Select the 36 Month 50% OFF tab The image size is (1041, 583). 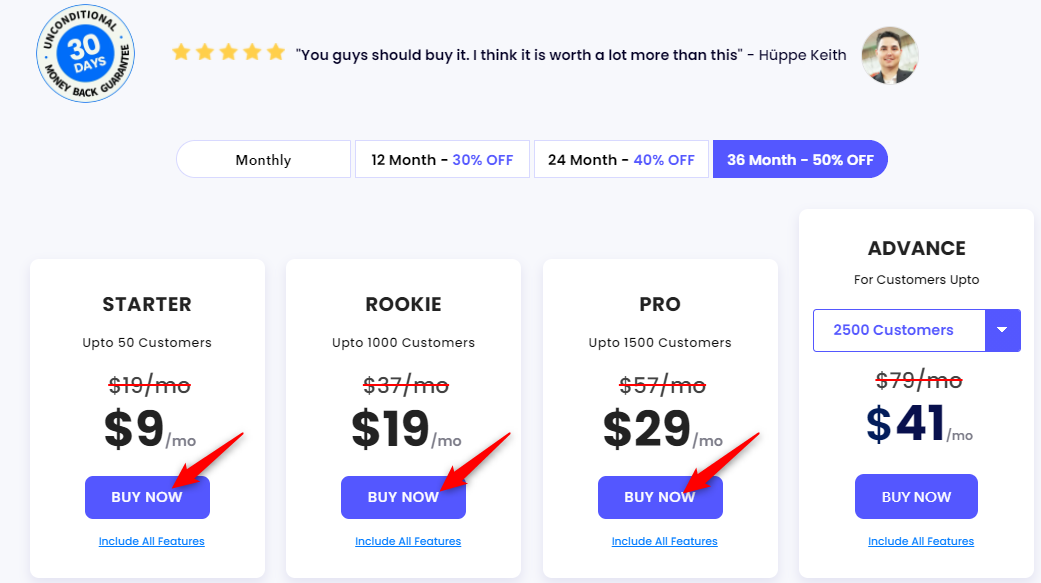click(800, 159)
